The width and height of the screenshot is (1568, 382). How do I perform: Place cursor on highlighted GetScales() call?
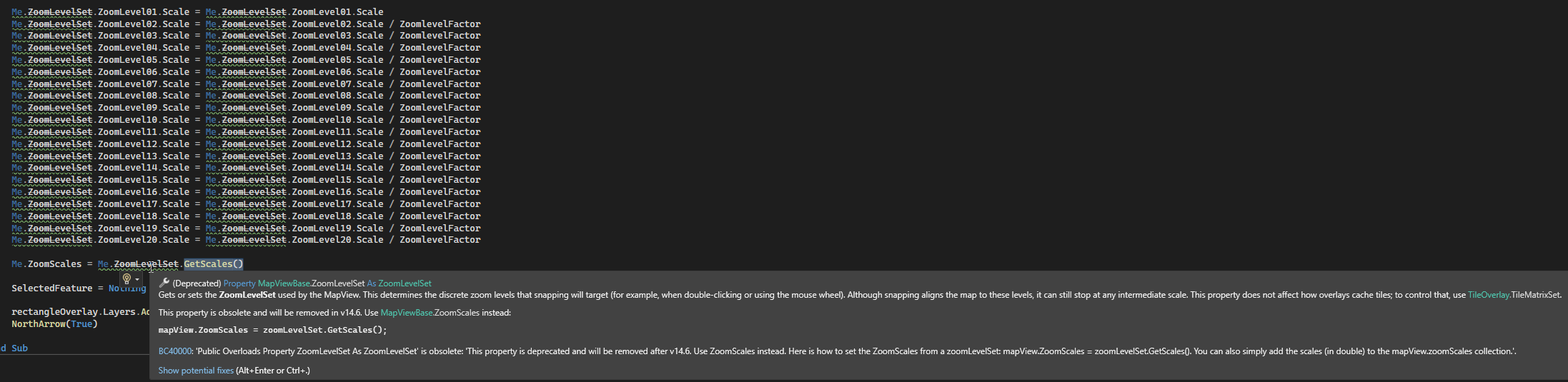click(x=214, y=264)
